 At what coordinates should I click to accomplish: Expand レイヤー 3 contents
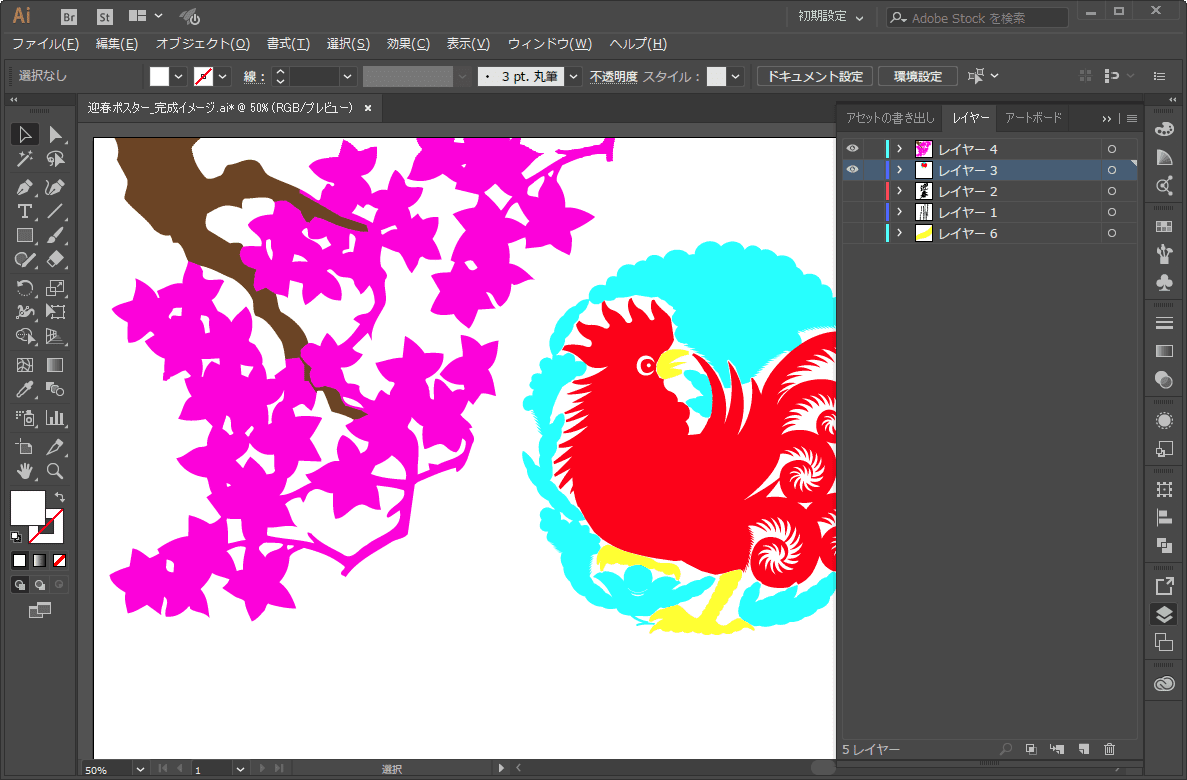[x=900, y=170]
